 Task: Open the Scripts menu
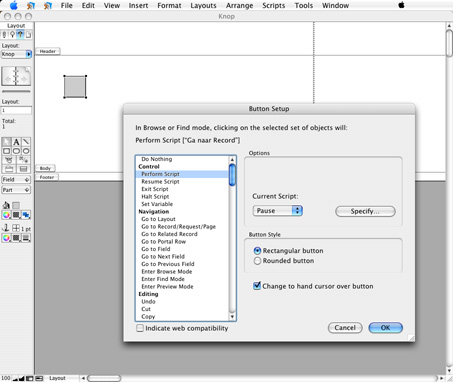coord(273,5)
